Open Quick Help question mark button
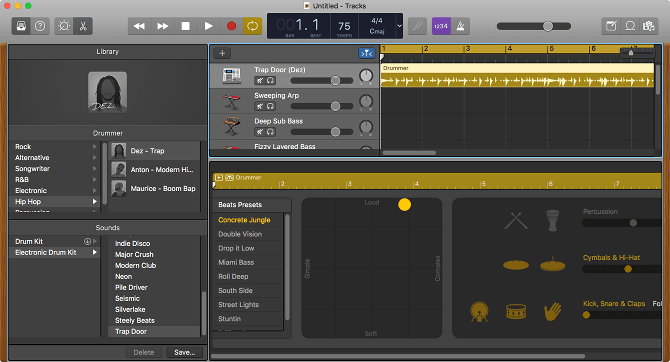670x362 pixels. (40, 26)
